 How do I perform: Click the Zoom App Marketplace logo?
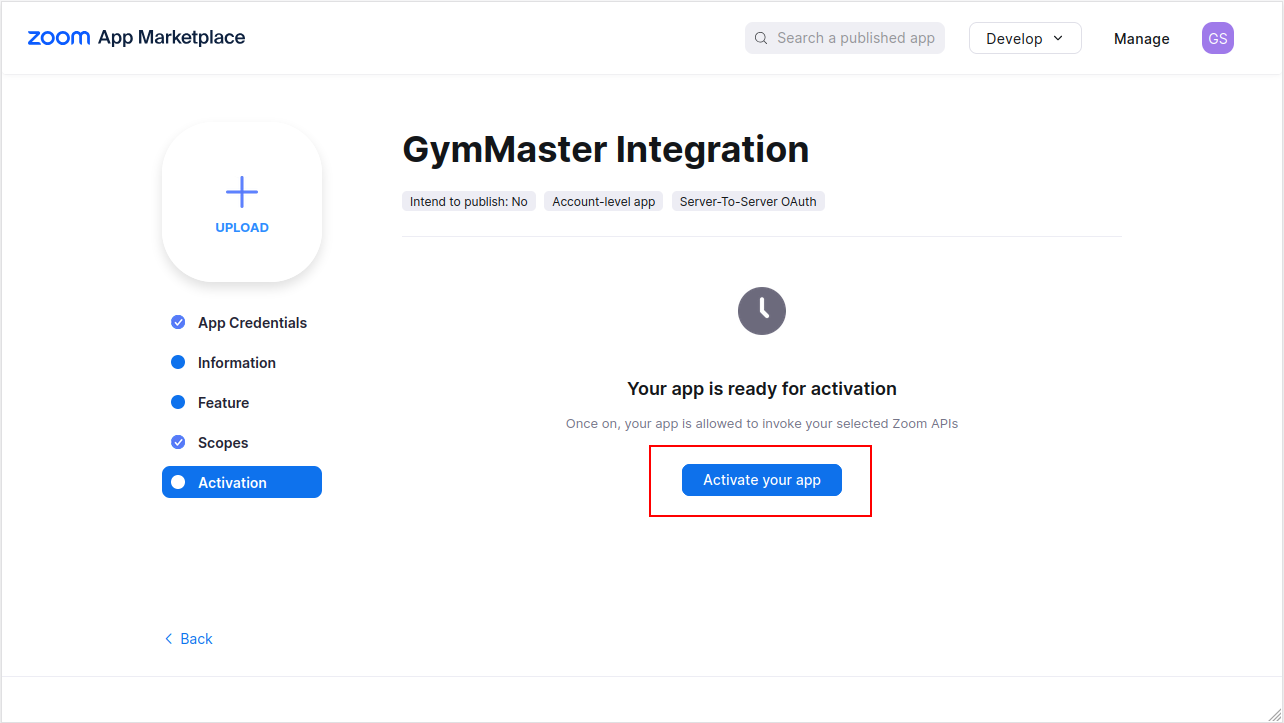(x=136, y=38)
